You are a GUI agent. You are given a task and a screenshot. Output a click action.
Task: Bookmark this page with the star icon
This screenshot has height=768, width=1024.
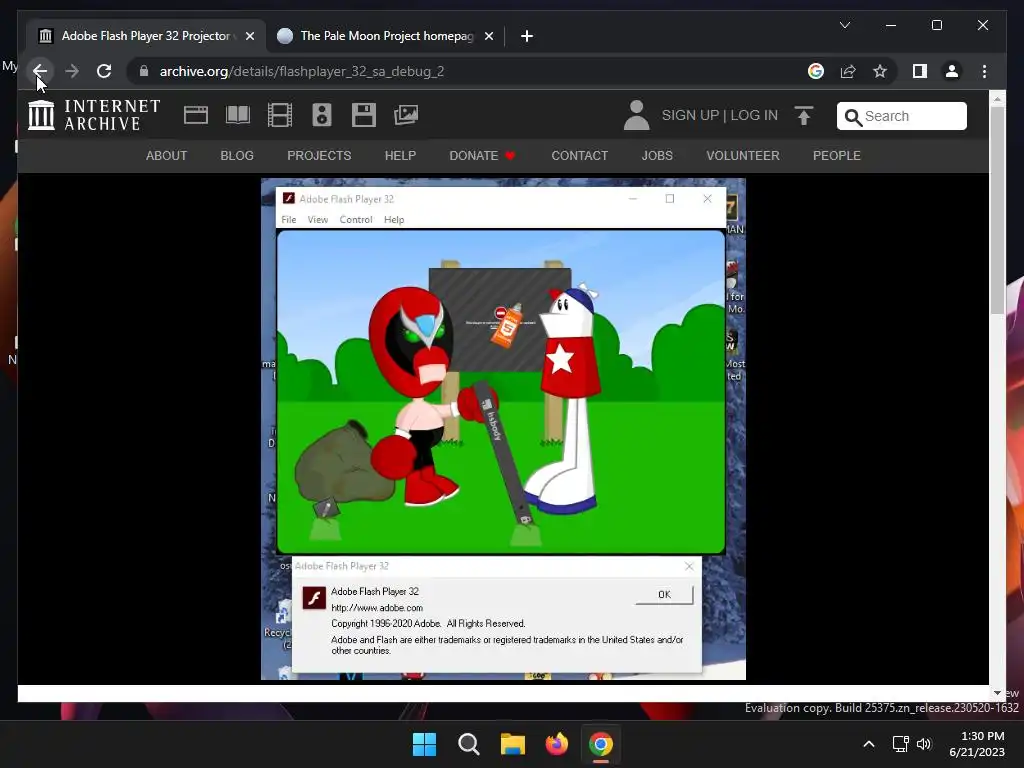880,71
